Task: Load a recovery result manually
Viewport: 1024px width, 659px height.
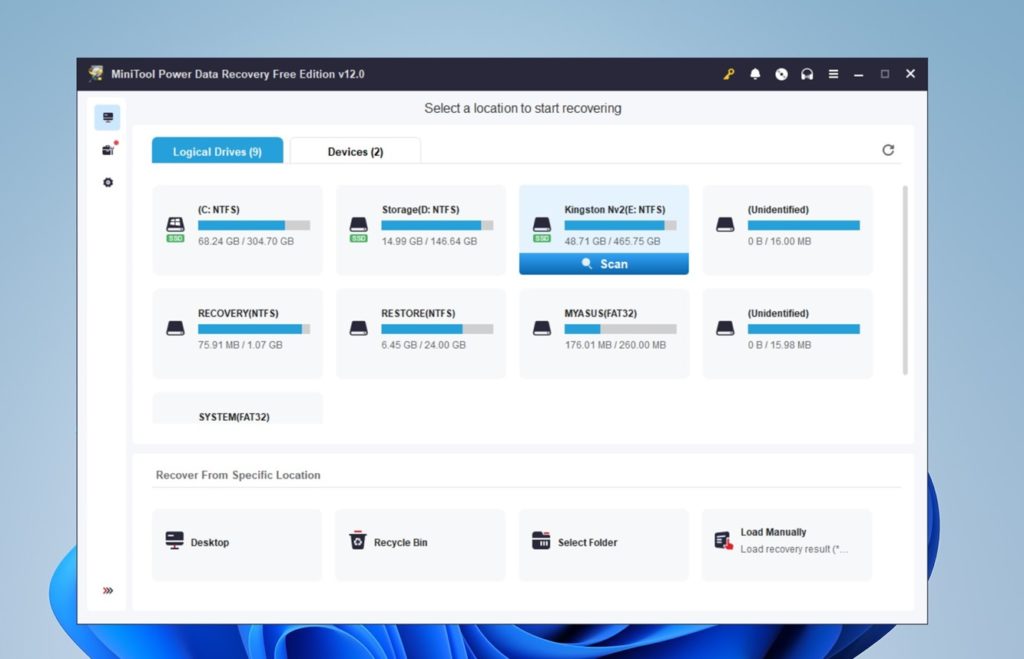Action: [786, 543]
